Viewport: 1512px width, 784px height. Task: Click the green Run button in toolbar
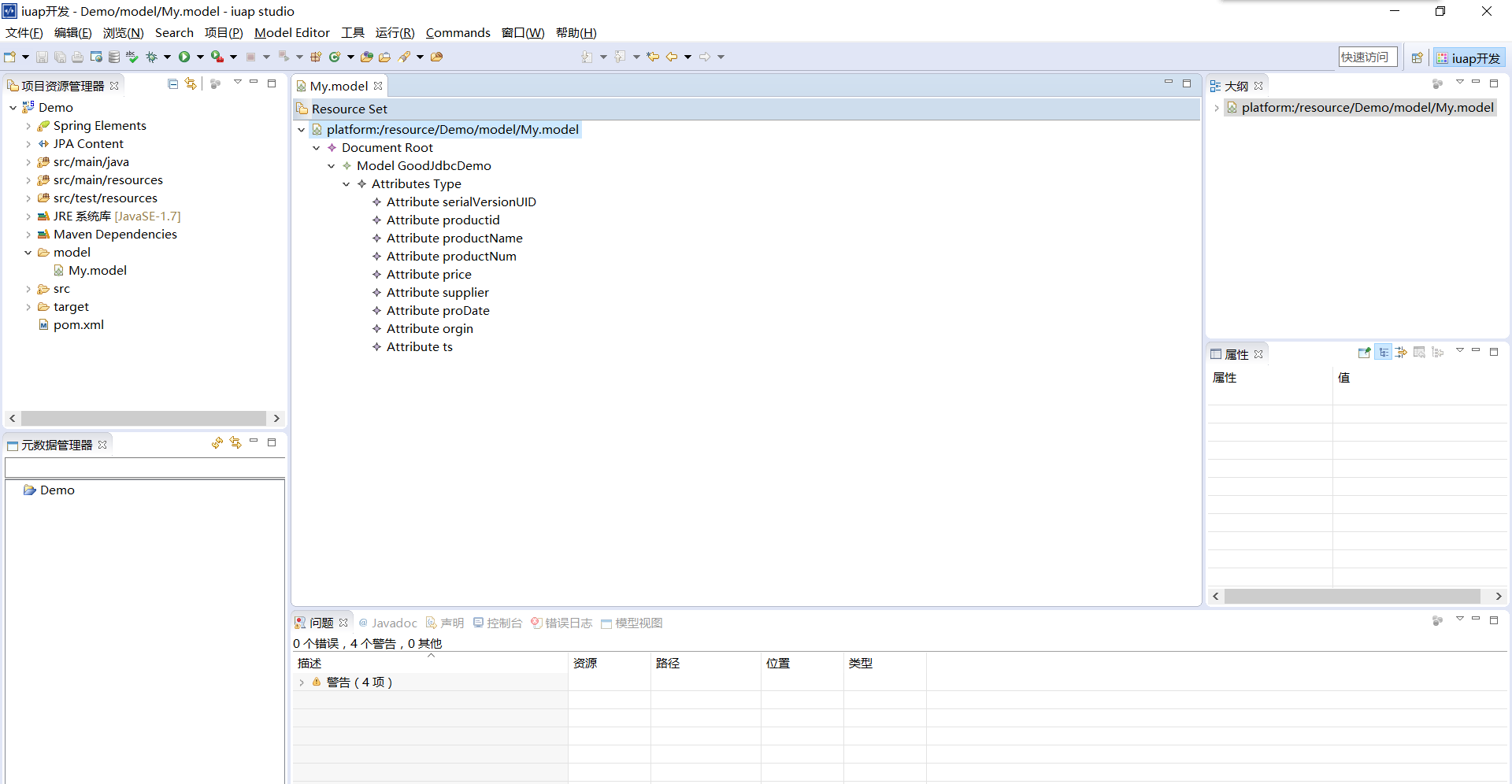pyautogui.click(x=184, y=57)
